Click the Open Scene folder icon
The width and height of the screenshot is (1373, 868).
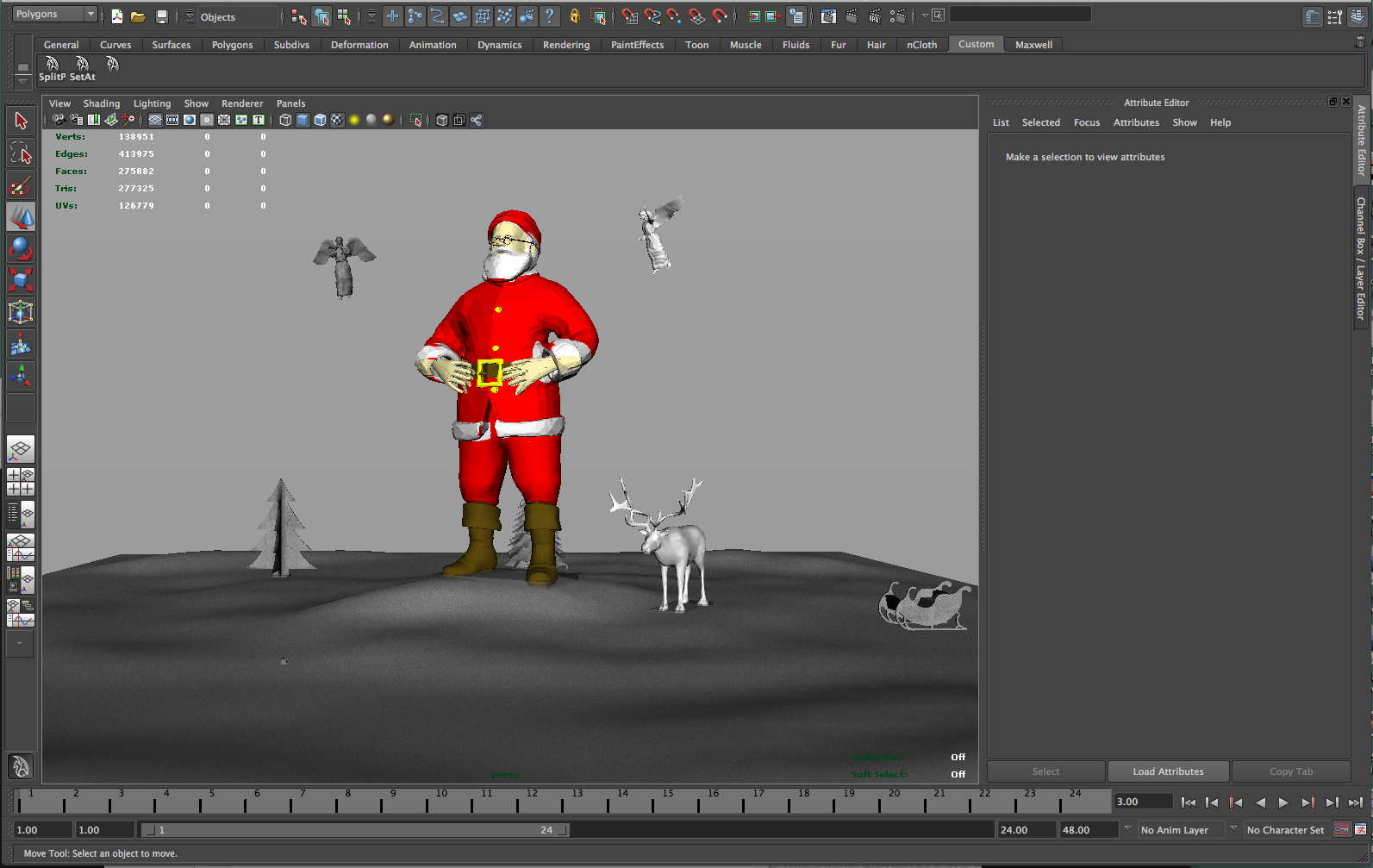click(138, 16)
